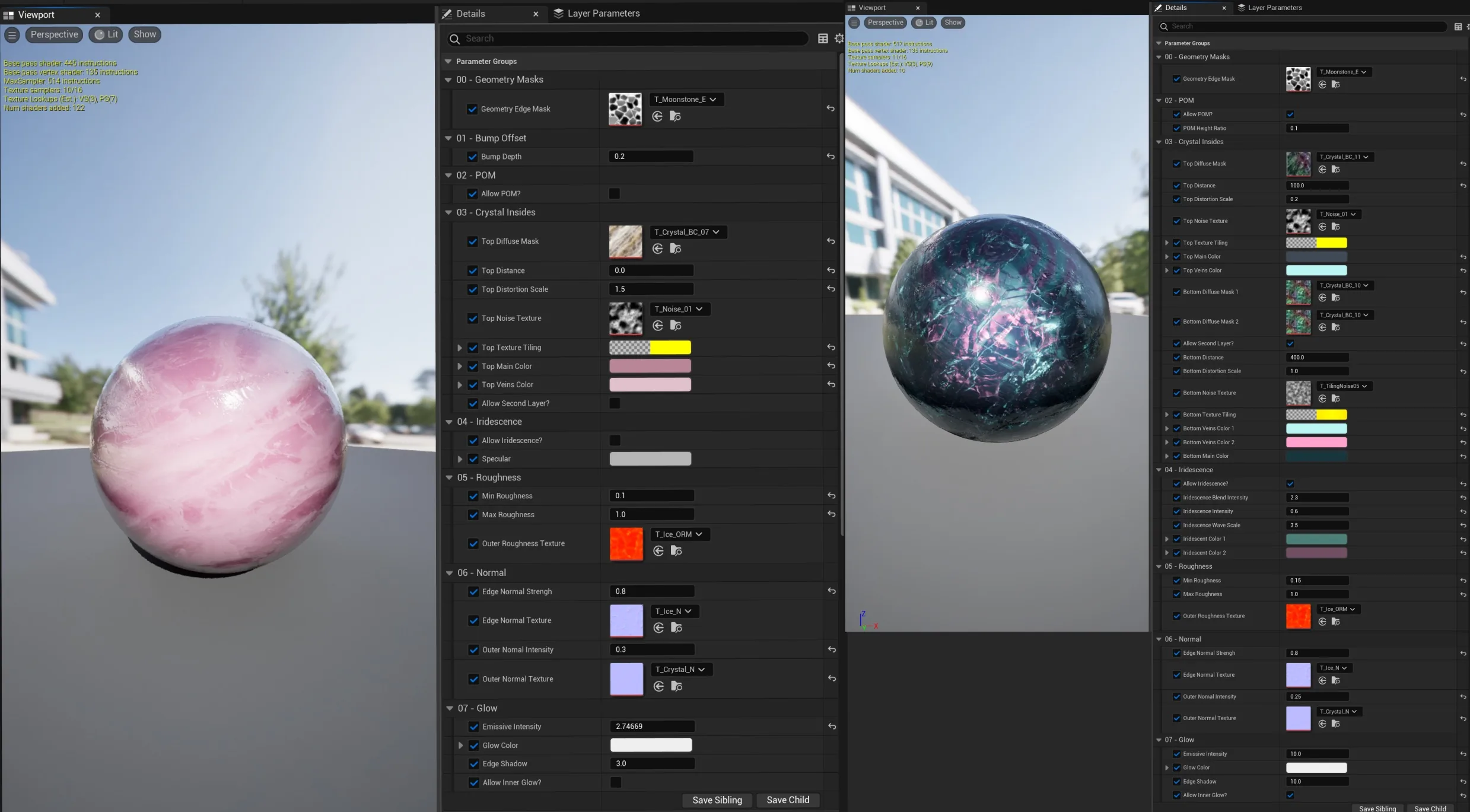Uncheck Bump Depth override checkbox
The width and height of the screenshot is (1470, 812).
point(472,157)
